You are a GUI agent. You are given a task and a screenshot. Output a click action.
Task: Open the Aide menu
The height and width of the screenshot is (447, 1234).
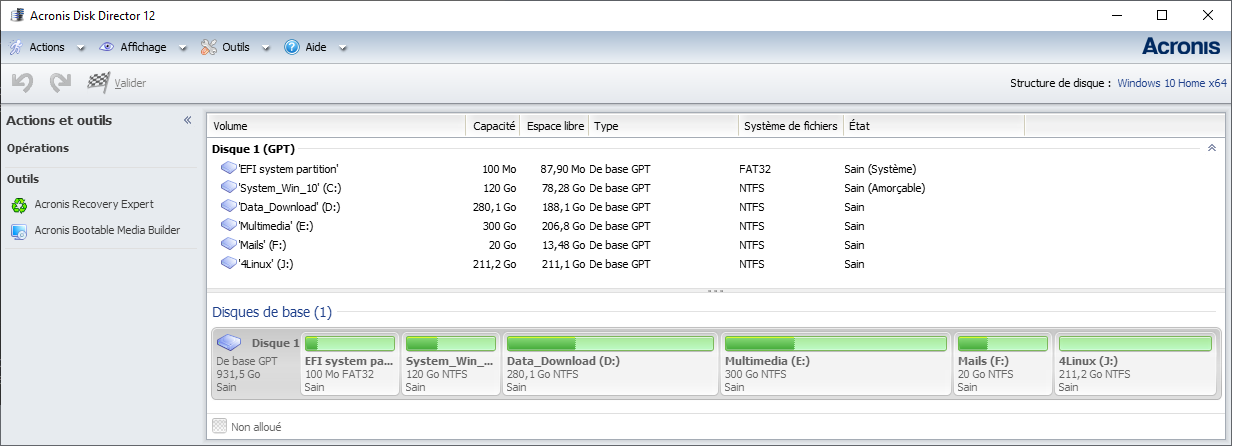point(306,47)
